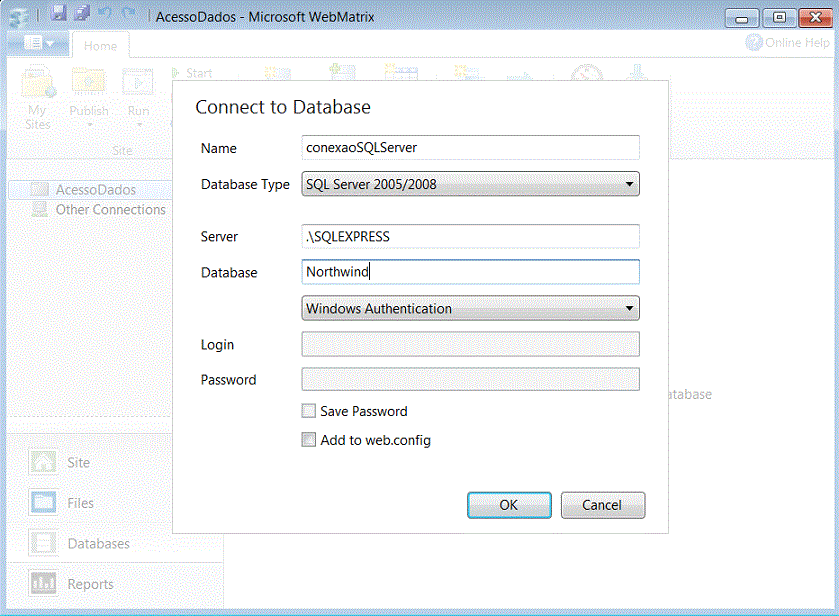Screen dimensions: 839x616
Task: Click the Redo arrow in the title bar
Action: 128,12
